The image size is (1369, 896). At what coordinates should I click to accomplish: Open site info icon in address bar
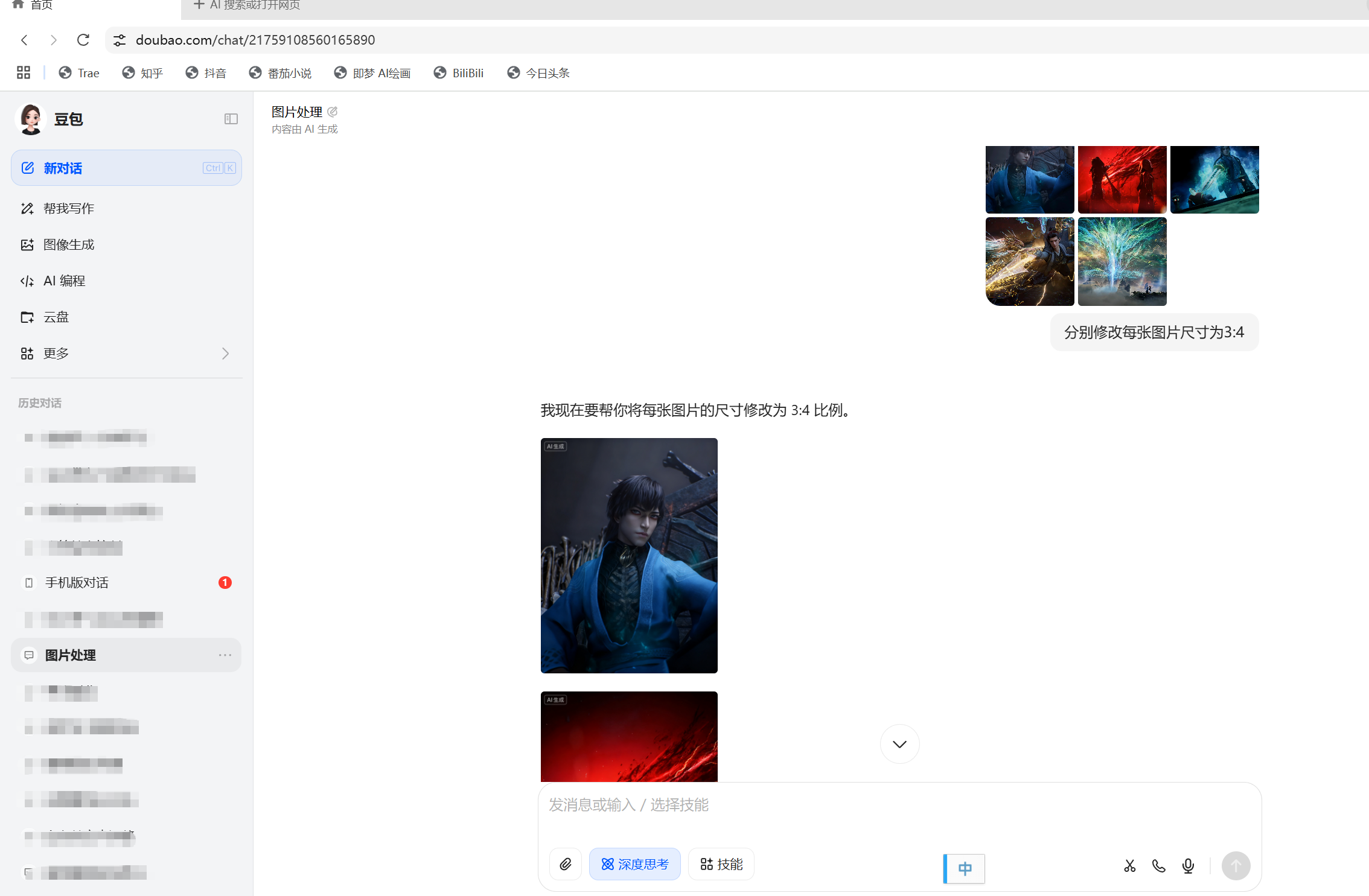[120, 40]
